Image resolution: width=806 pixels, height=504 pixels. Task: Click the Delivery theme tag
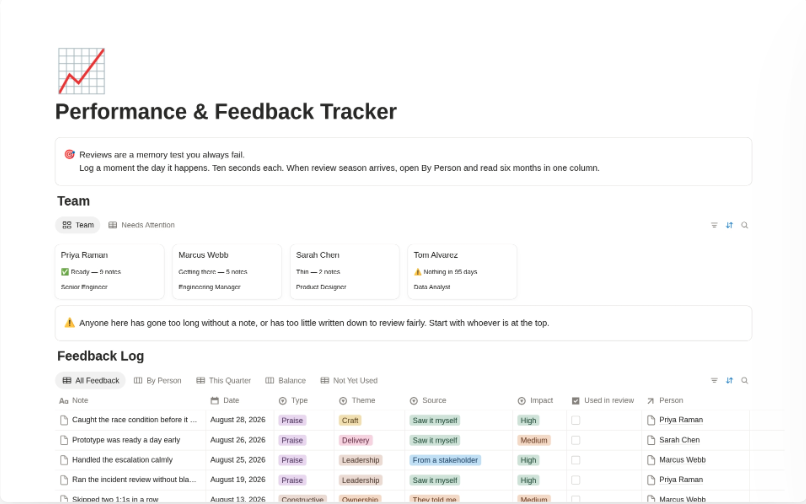coord(356,441)
